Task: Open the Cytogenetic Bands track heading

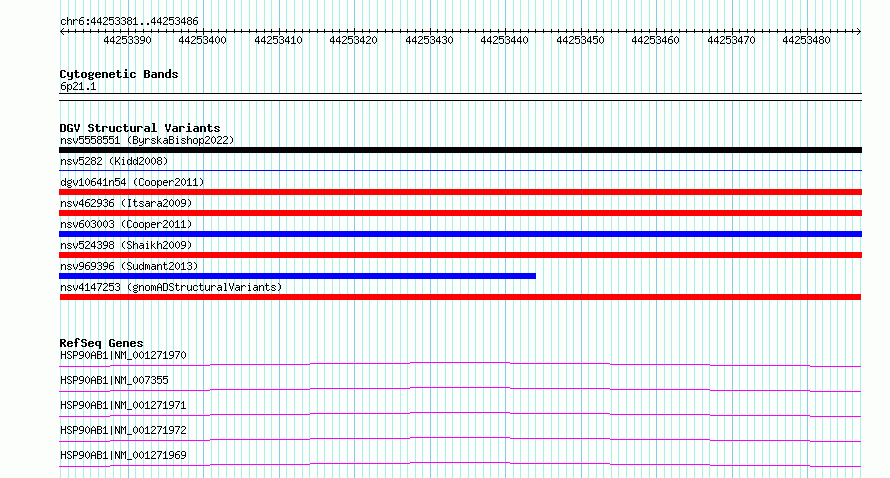Action: coord(119,74)
